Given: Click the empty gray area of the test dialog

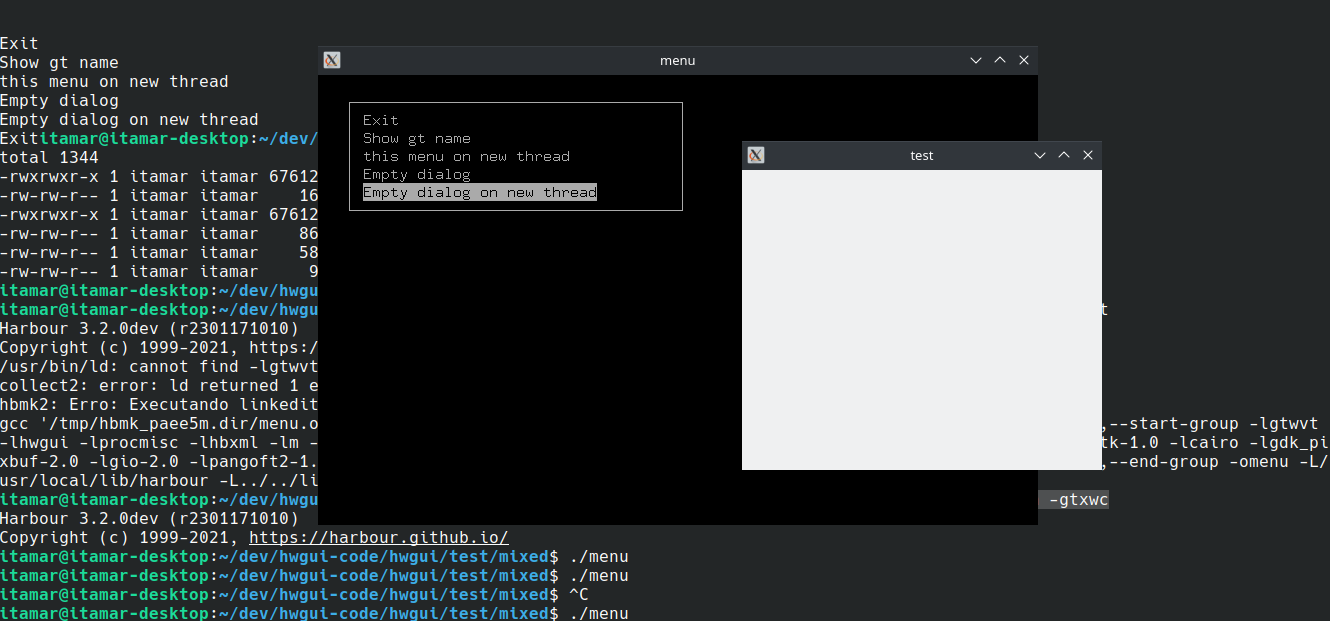Looking at the screenshot, I should pos(921,320).
